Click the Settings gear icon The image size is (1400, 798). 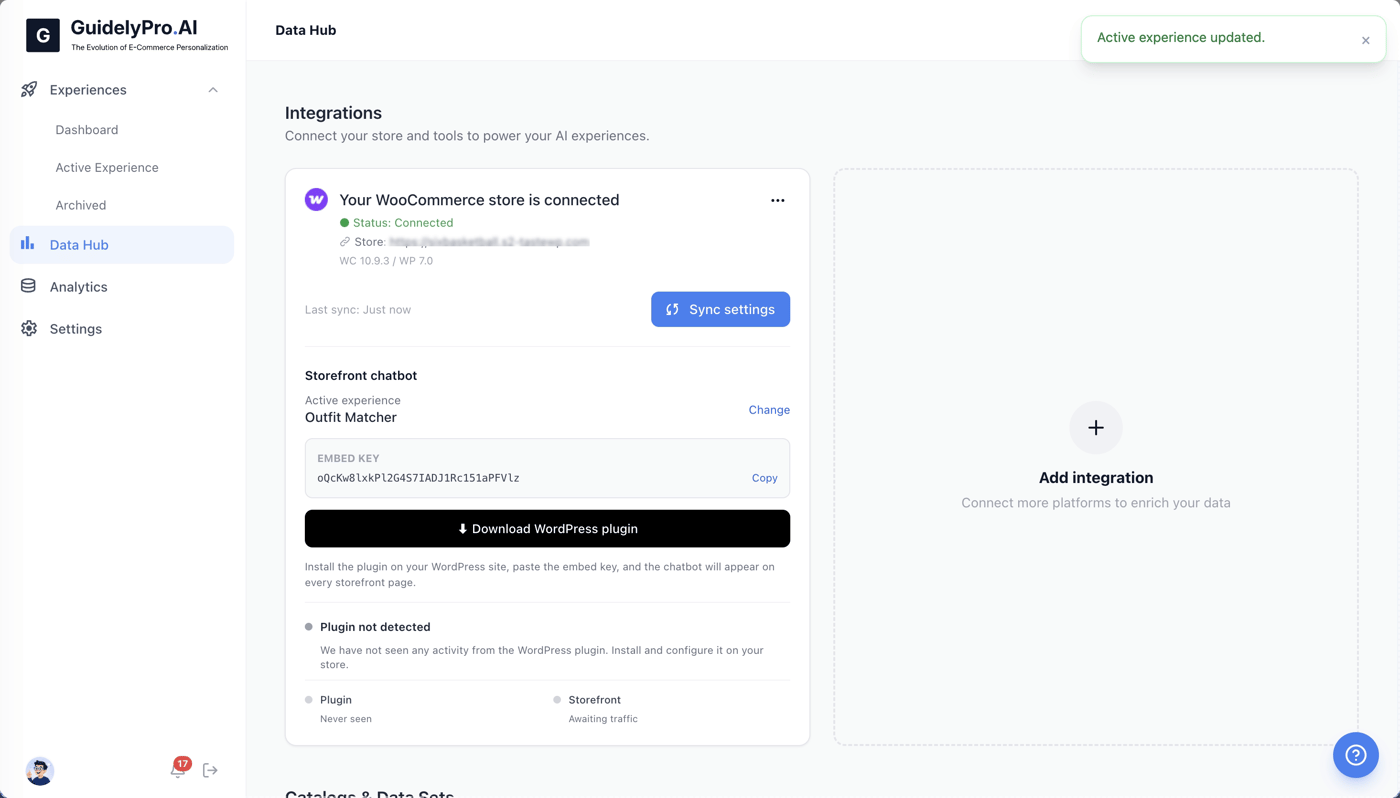pyautogui.click(x=29, y=328)
